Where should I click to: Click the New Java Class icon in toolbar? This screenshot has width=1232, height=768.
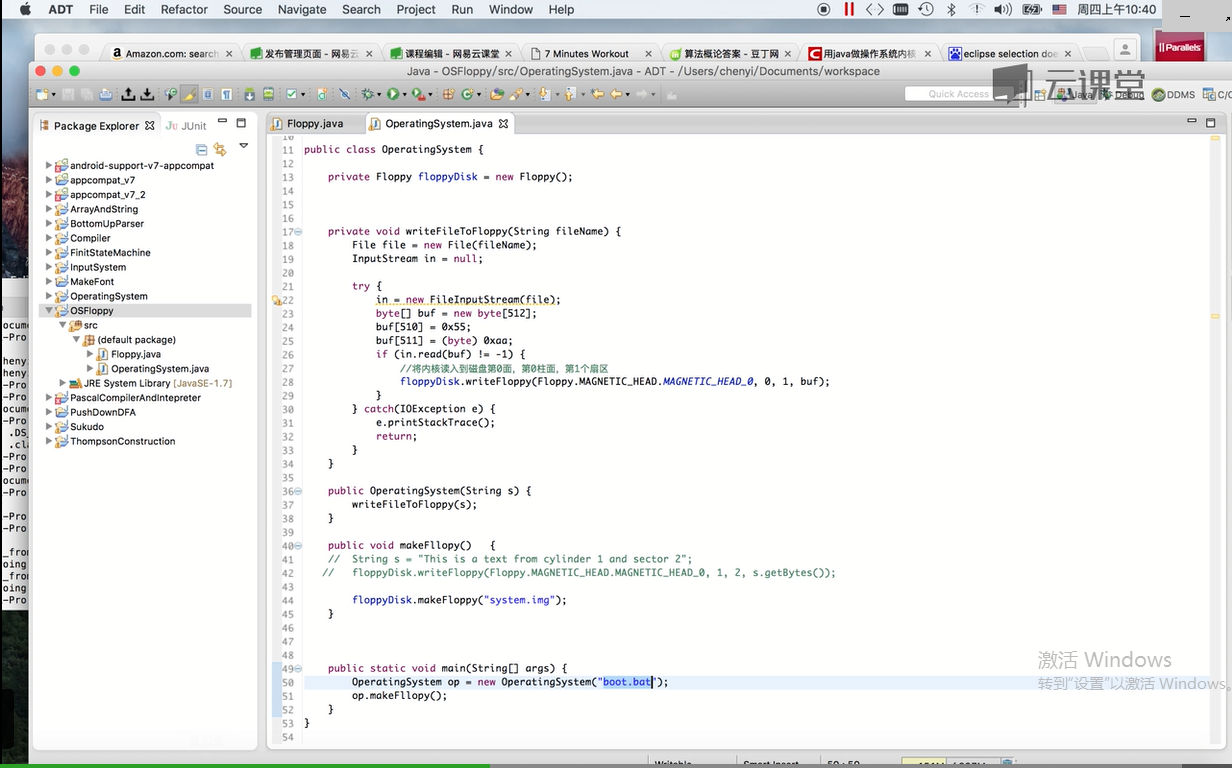(x=466, y=94)
